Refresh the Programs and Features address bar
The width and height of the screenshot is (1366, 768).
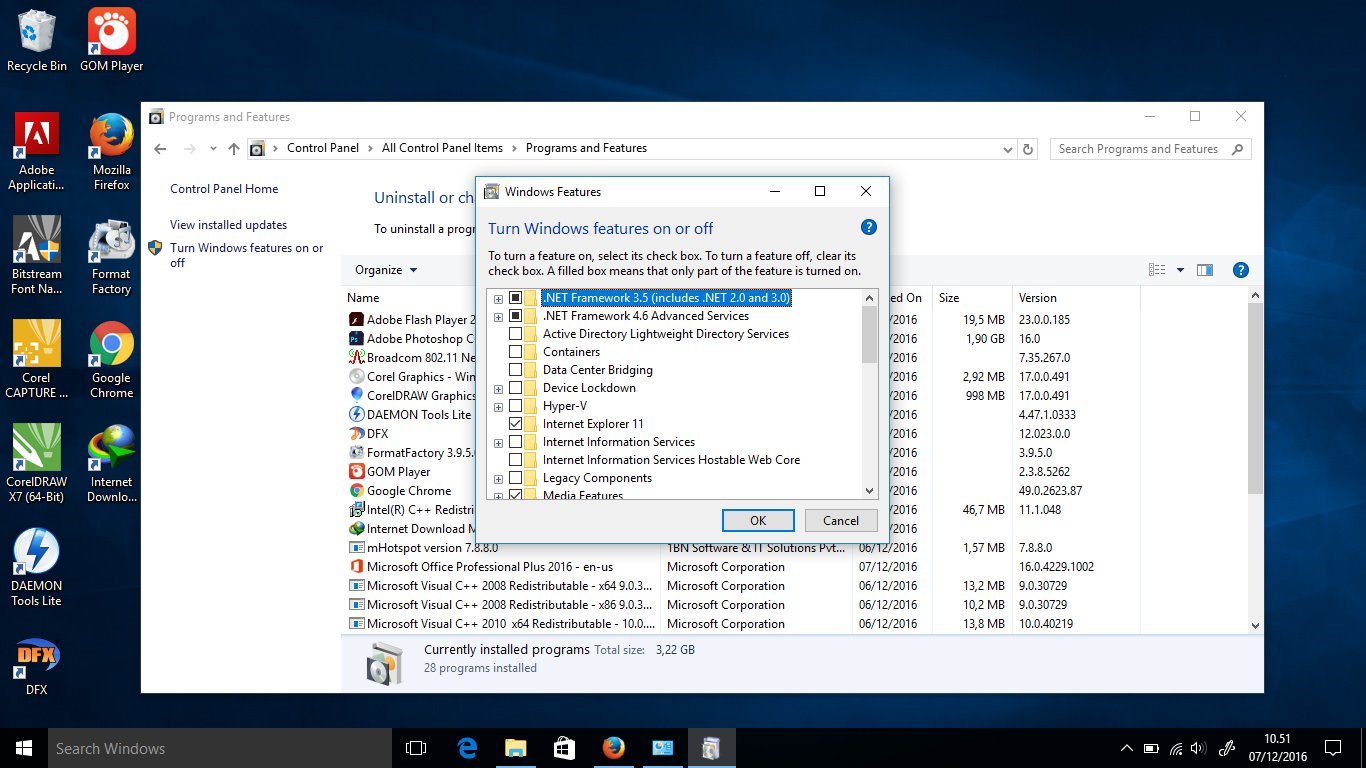point(1028,149)
